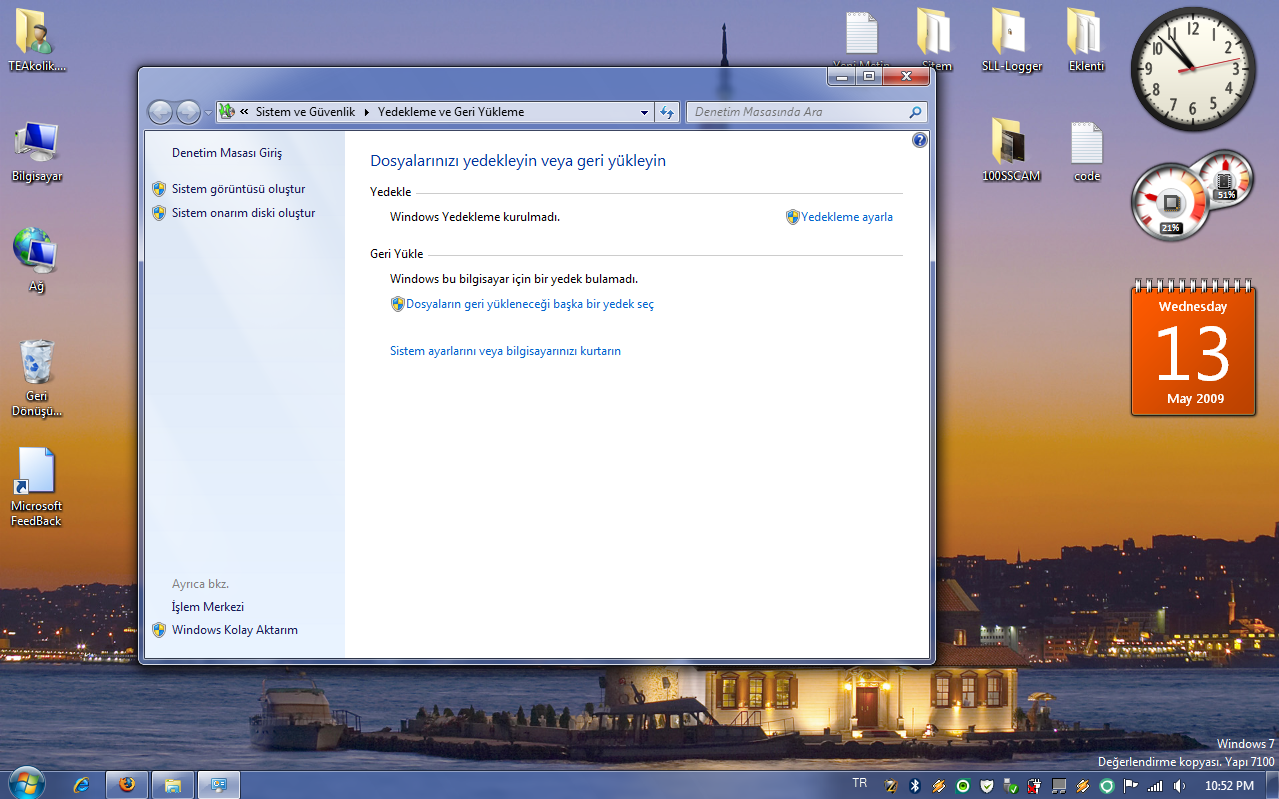Click the analog clock gadget
The image size is (1279, 799).
click(x=1193, y=69)
